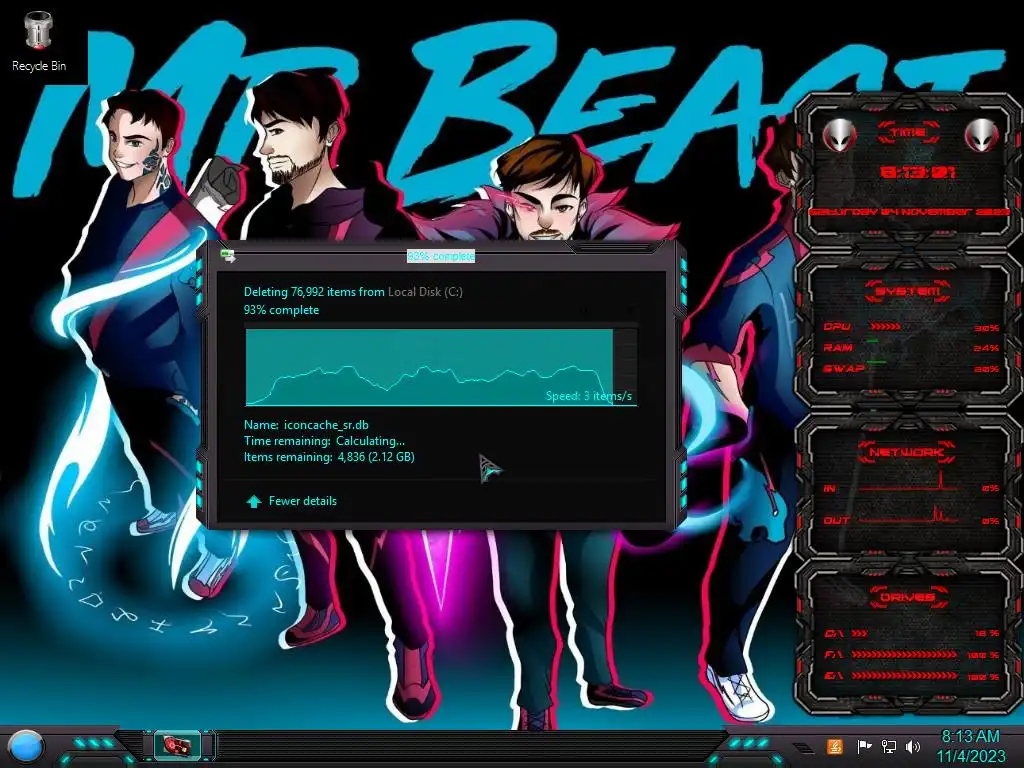Click the NETWORK widget header

tap(908, 451)
